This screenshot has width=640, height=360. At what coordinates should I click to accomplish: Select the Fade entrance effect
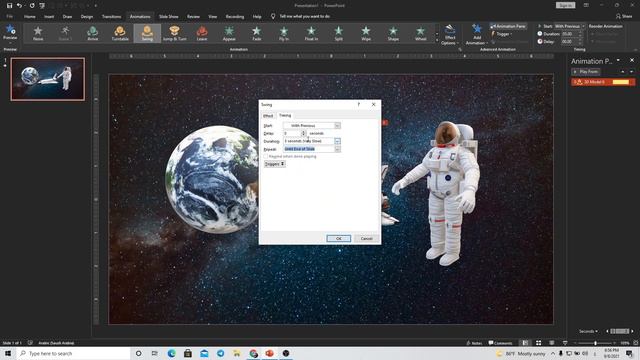(x=257, y=33)
